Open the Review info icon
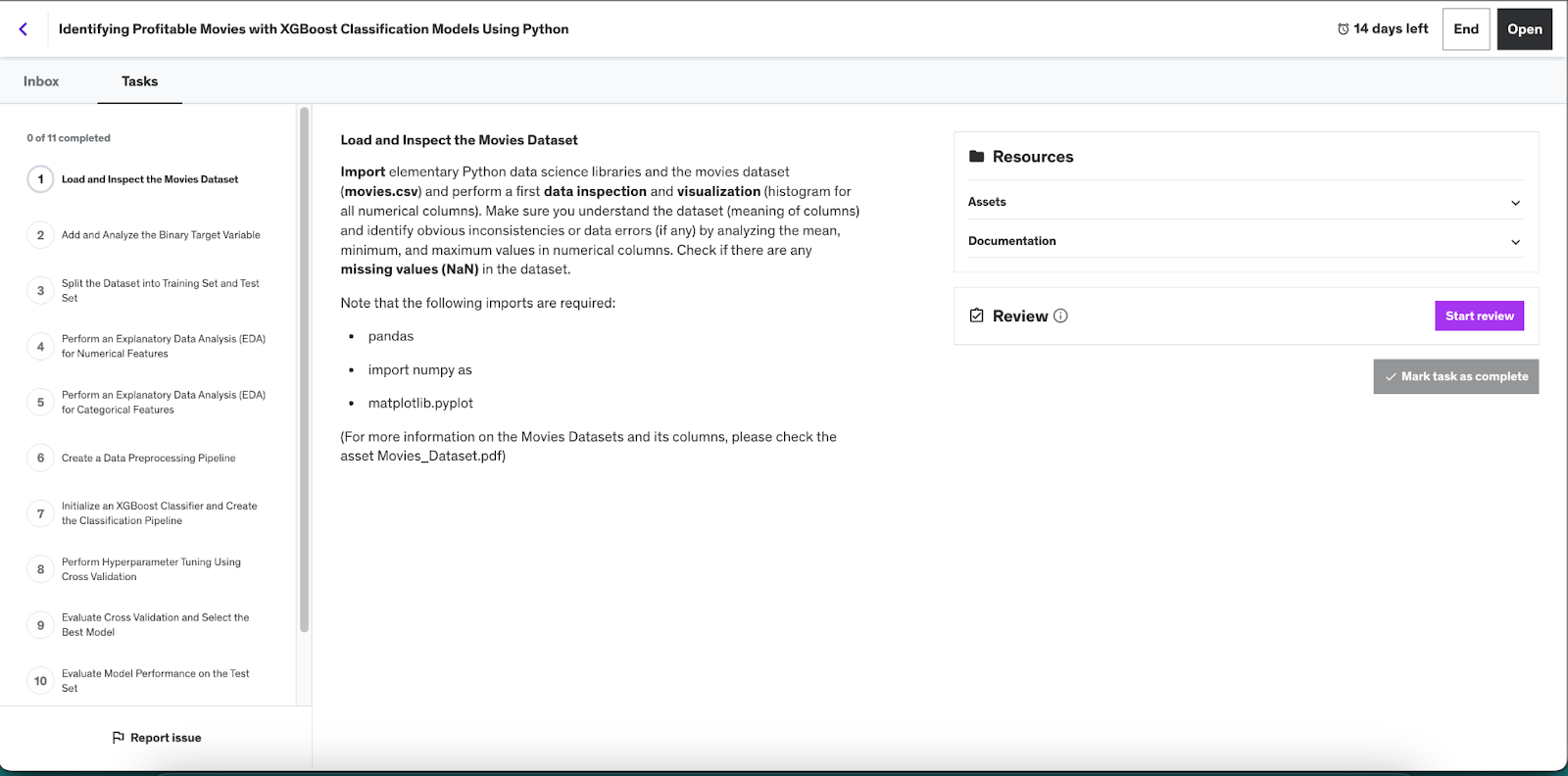The height and width of the screenshot is (776, 1568). (1060, 315)
